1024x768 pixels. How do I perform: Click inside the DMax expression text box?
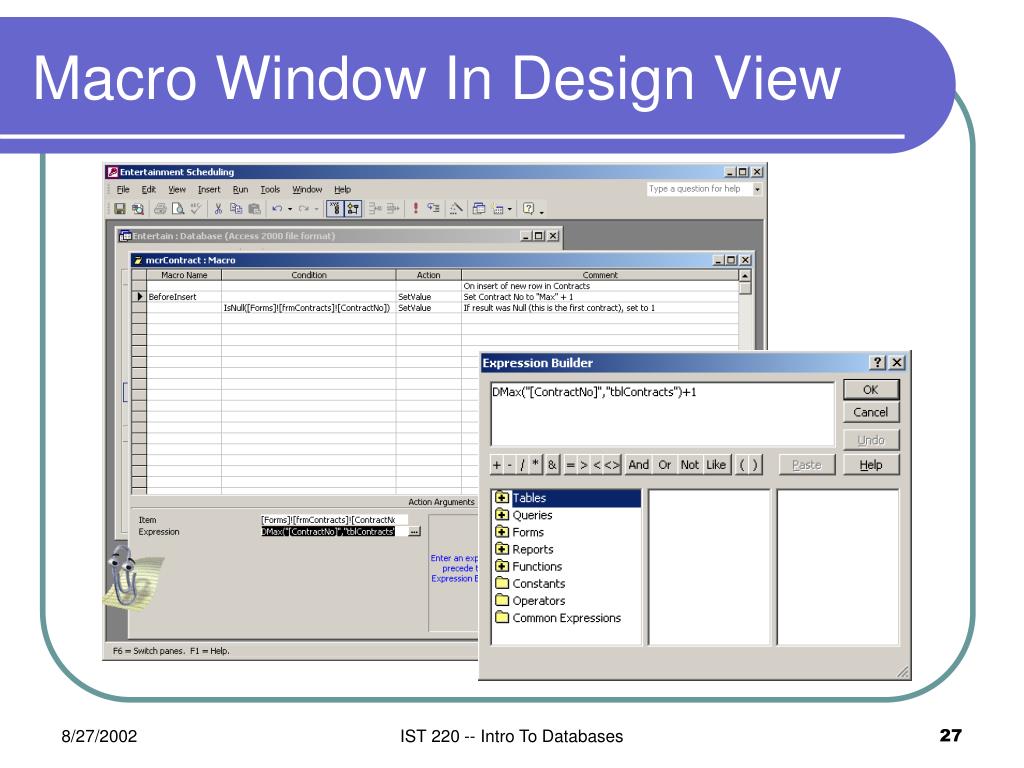[662, 413]
